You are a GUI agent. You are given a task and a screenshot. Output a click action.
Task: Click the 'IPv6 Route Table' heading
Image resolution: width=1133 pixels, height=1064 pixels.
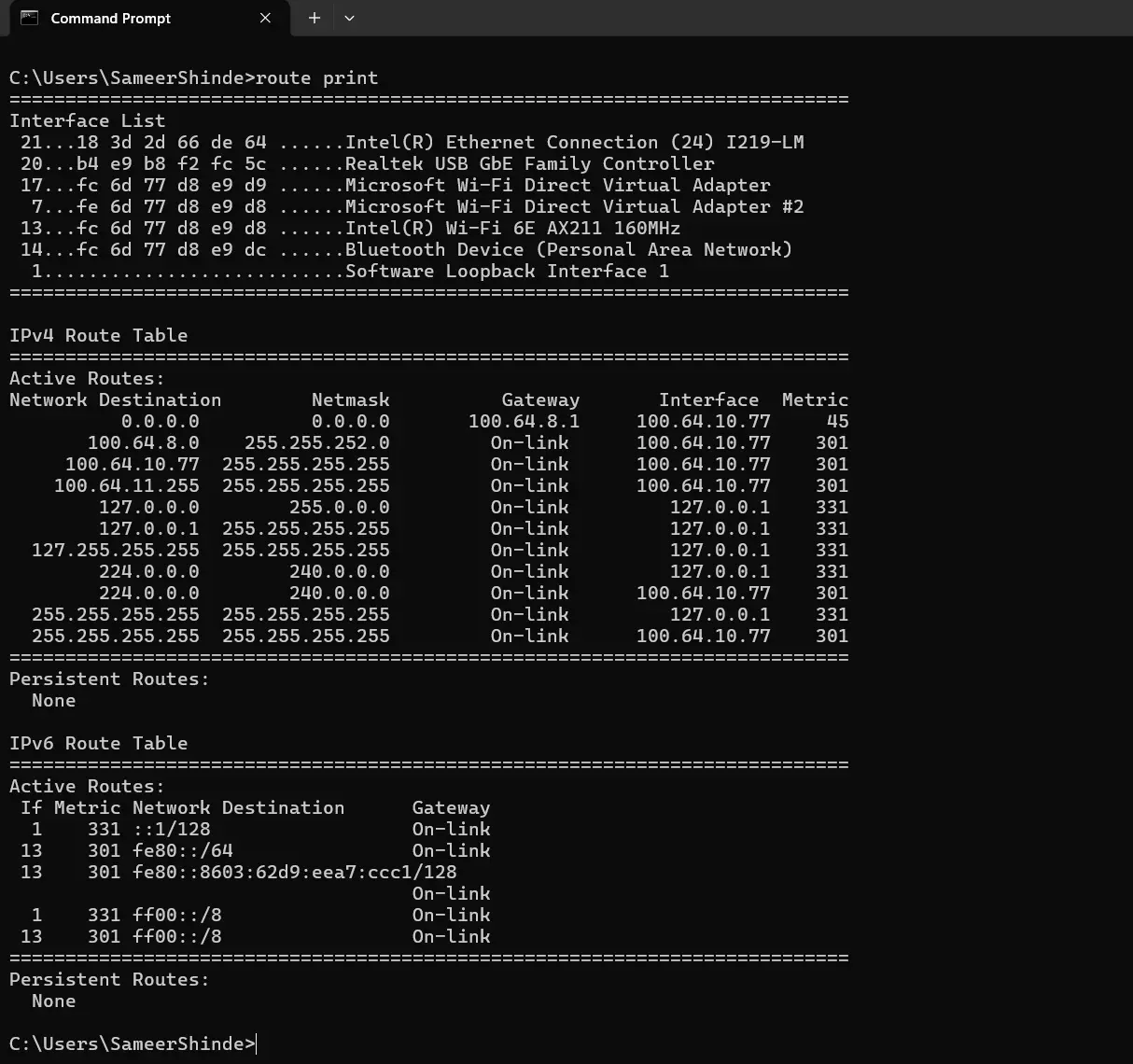coord(99,743)
